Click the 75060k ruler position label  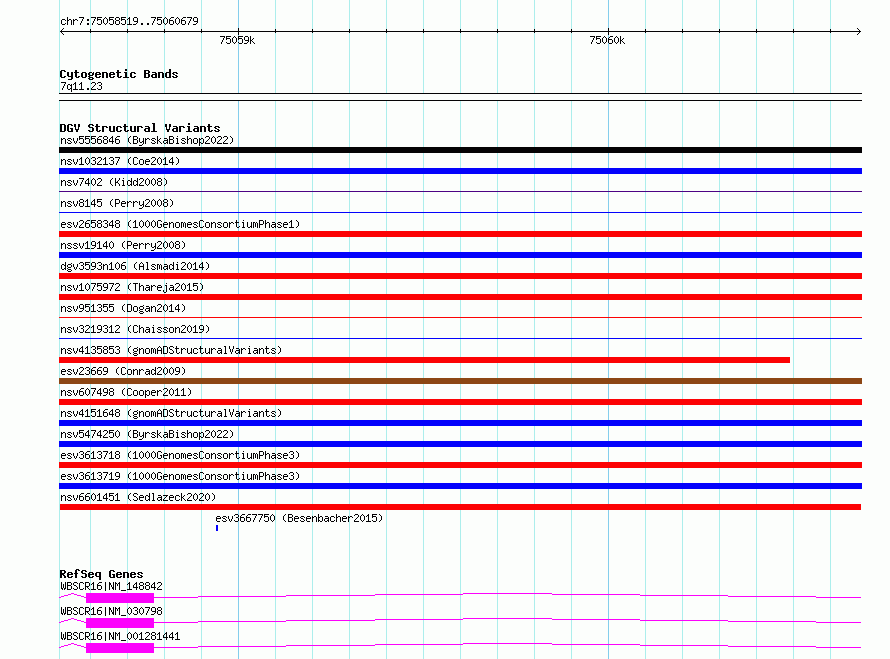pyautogui.click(x=607, y=40)
